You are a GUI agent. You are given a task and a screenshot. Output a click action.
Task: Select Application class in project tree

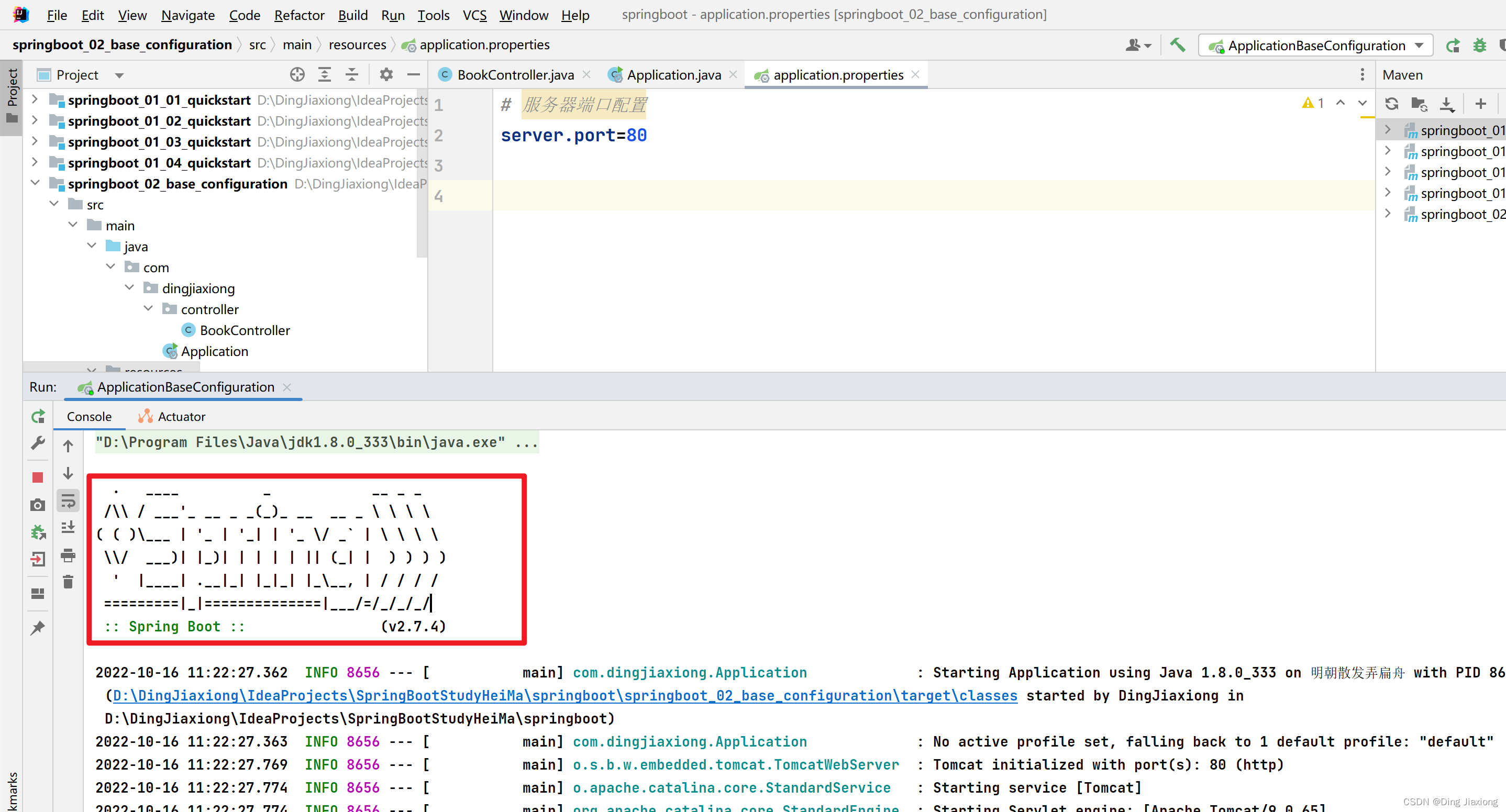tap(214, 351)
